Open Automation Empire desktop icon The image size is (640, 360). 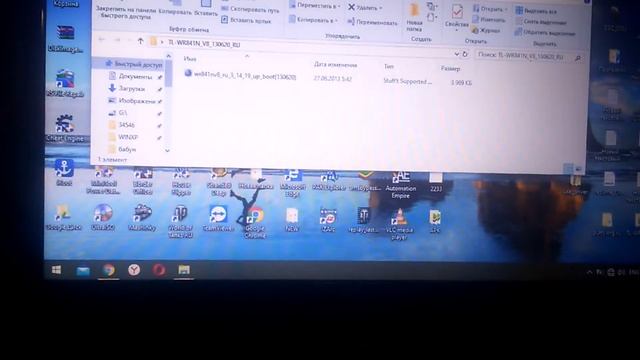(x=401, y=185)
